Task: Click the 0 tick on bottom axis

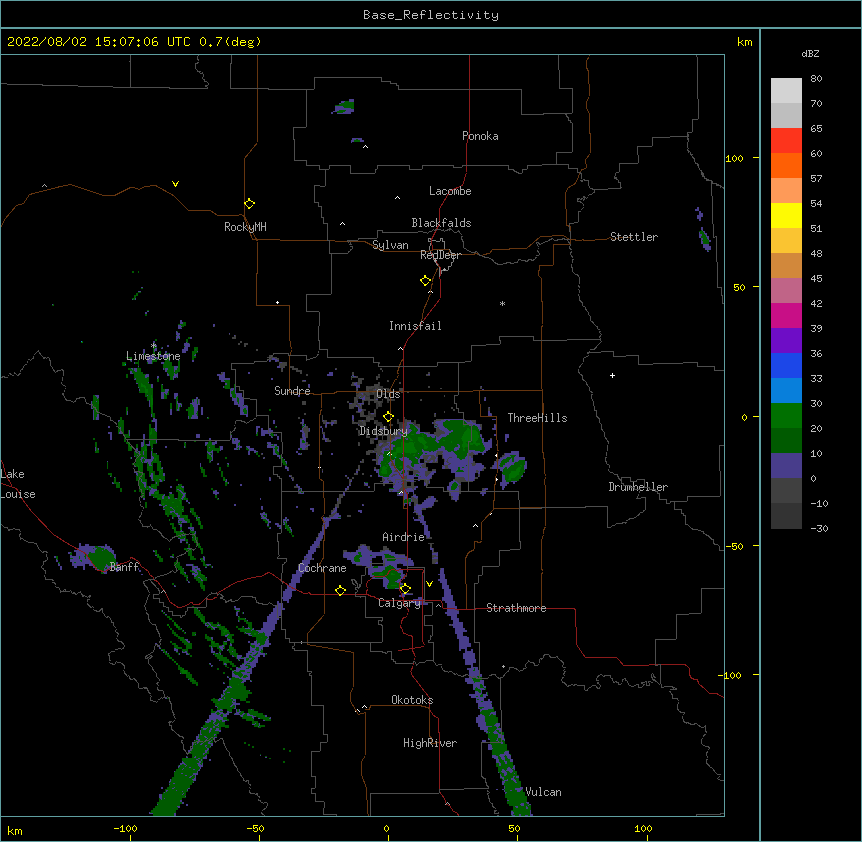Action: click(x=386, y=828)
